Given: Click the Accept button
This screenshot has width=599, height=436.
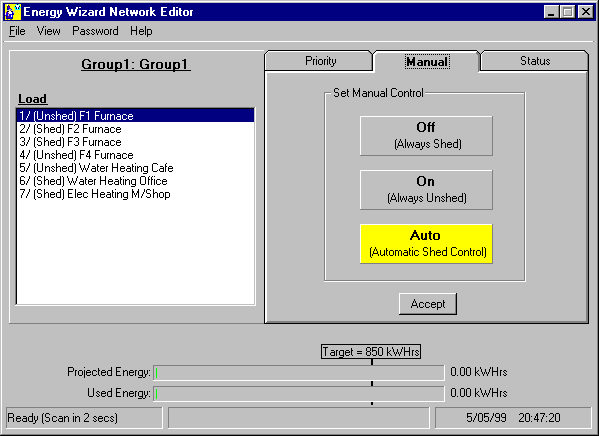Looking at the screenshot, I should [x=428, y=304].
